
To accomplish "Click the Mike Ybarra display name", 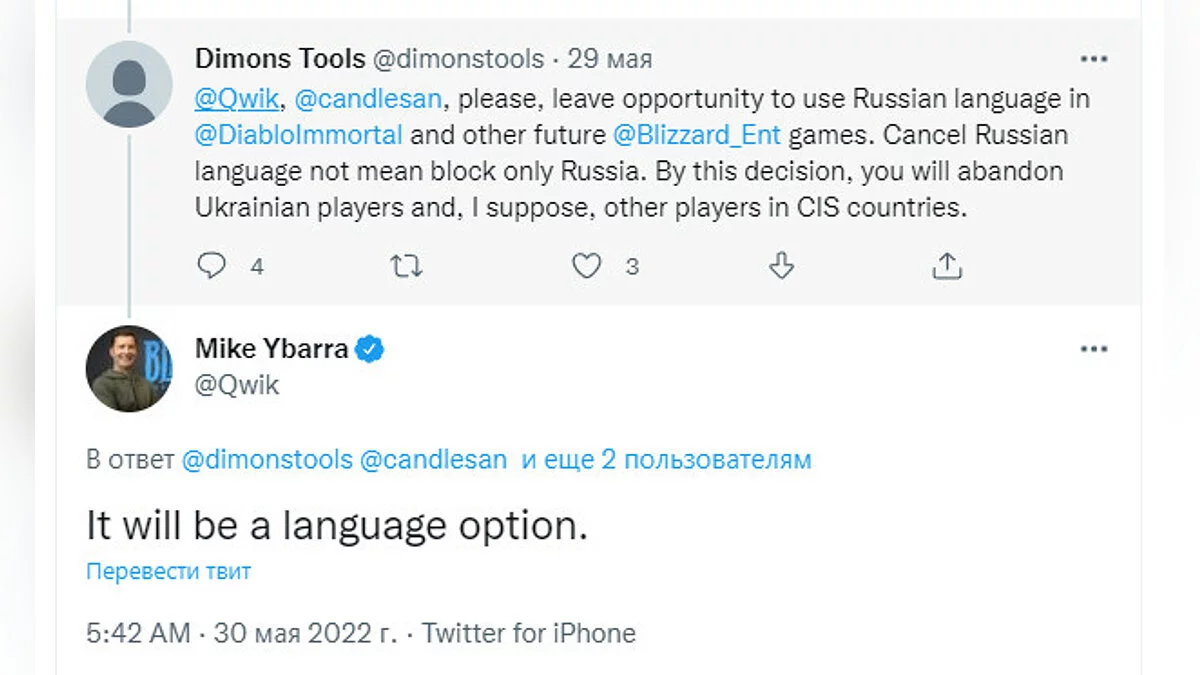I will click(271, 349).
